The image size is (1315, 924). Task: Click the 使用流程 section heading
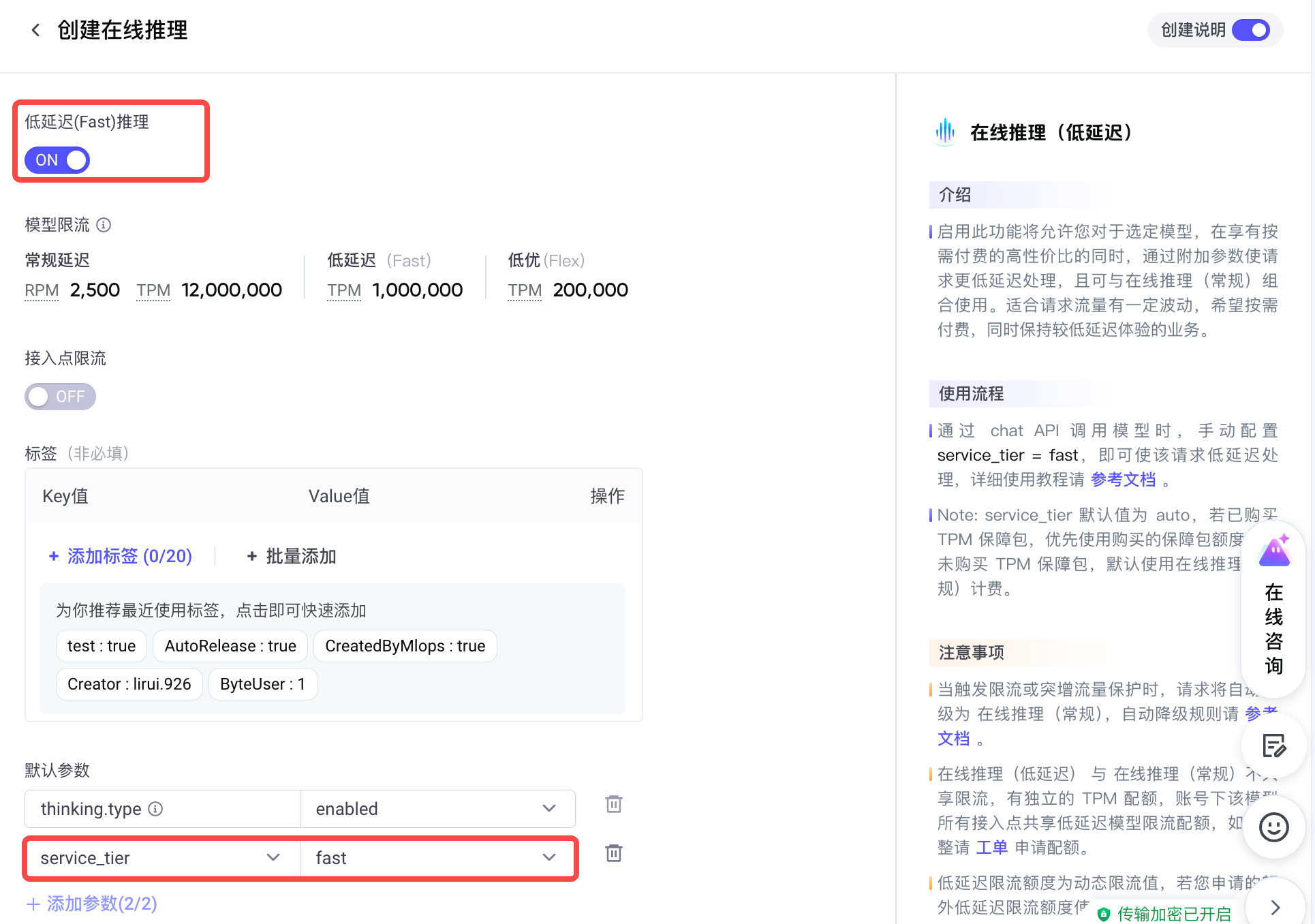pyautogui.click(x=971, y=394)
